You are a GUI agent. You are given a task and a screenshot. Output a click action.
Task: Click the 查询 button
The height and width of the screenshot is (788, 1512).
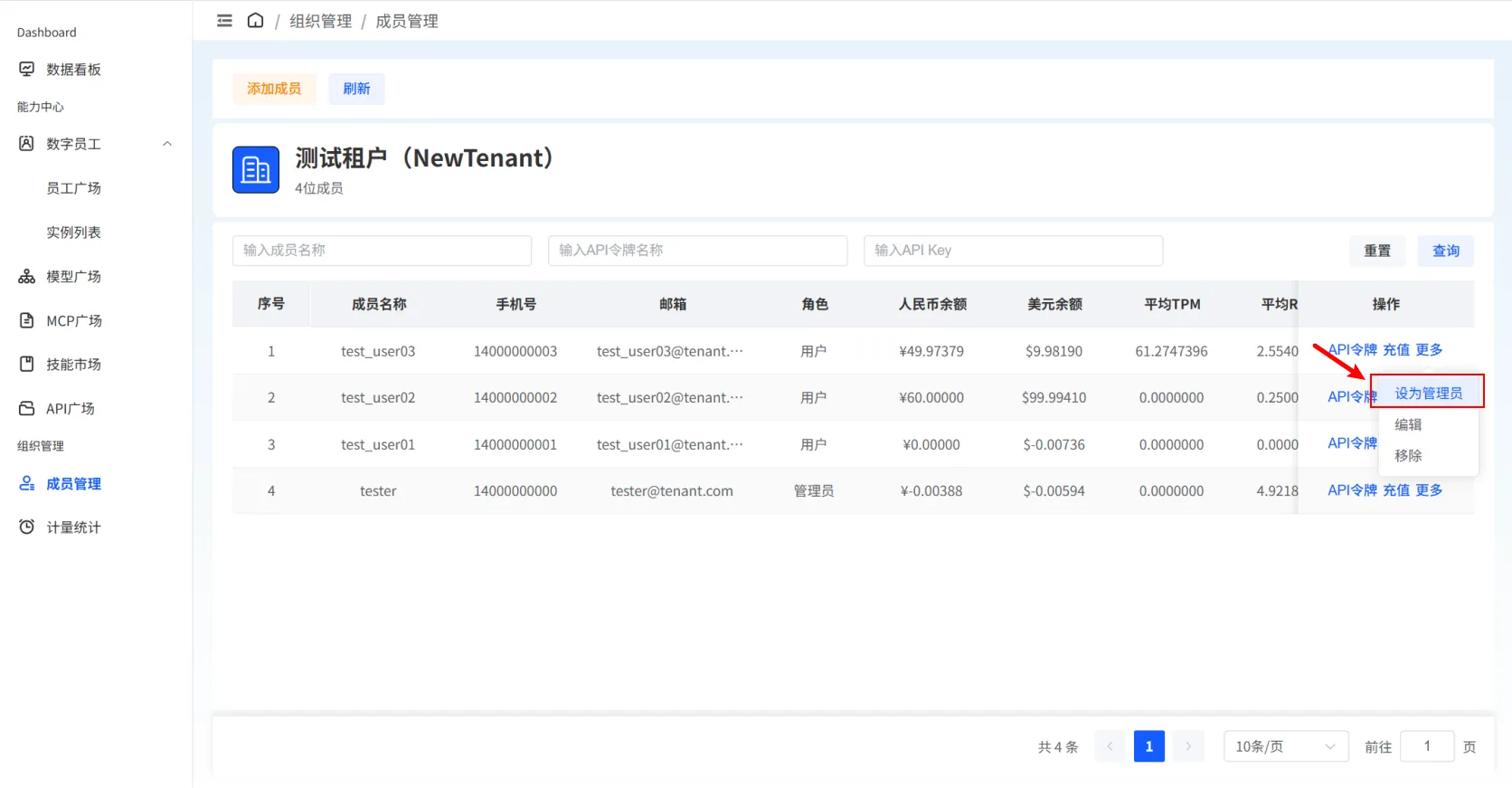pos(1446,251)
